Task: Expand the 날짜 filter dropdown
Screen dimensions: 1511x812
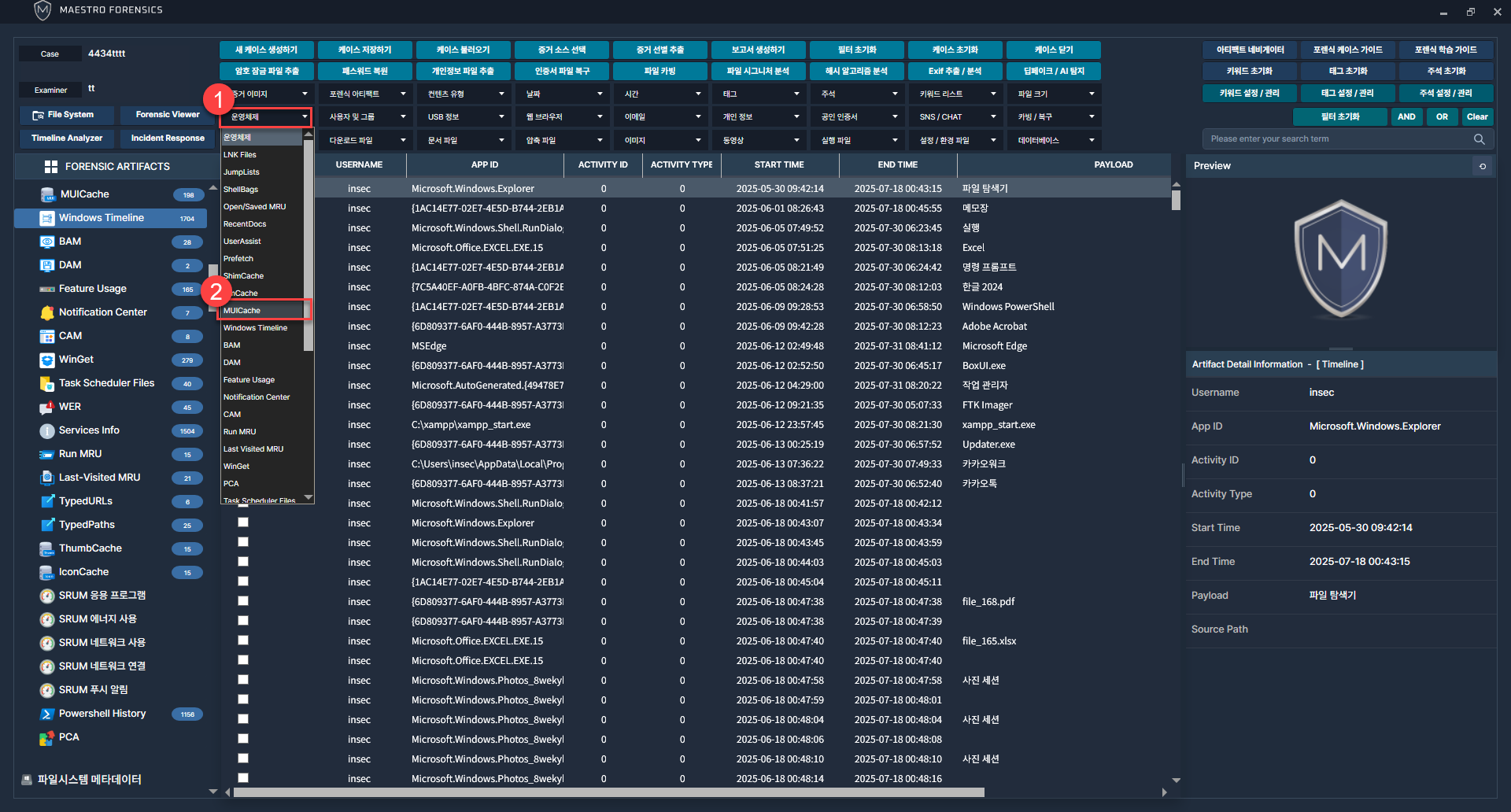Action: [563, 94]
